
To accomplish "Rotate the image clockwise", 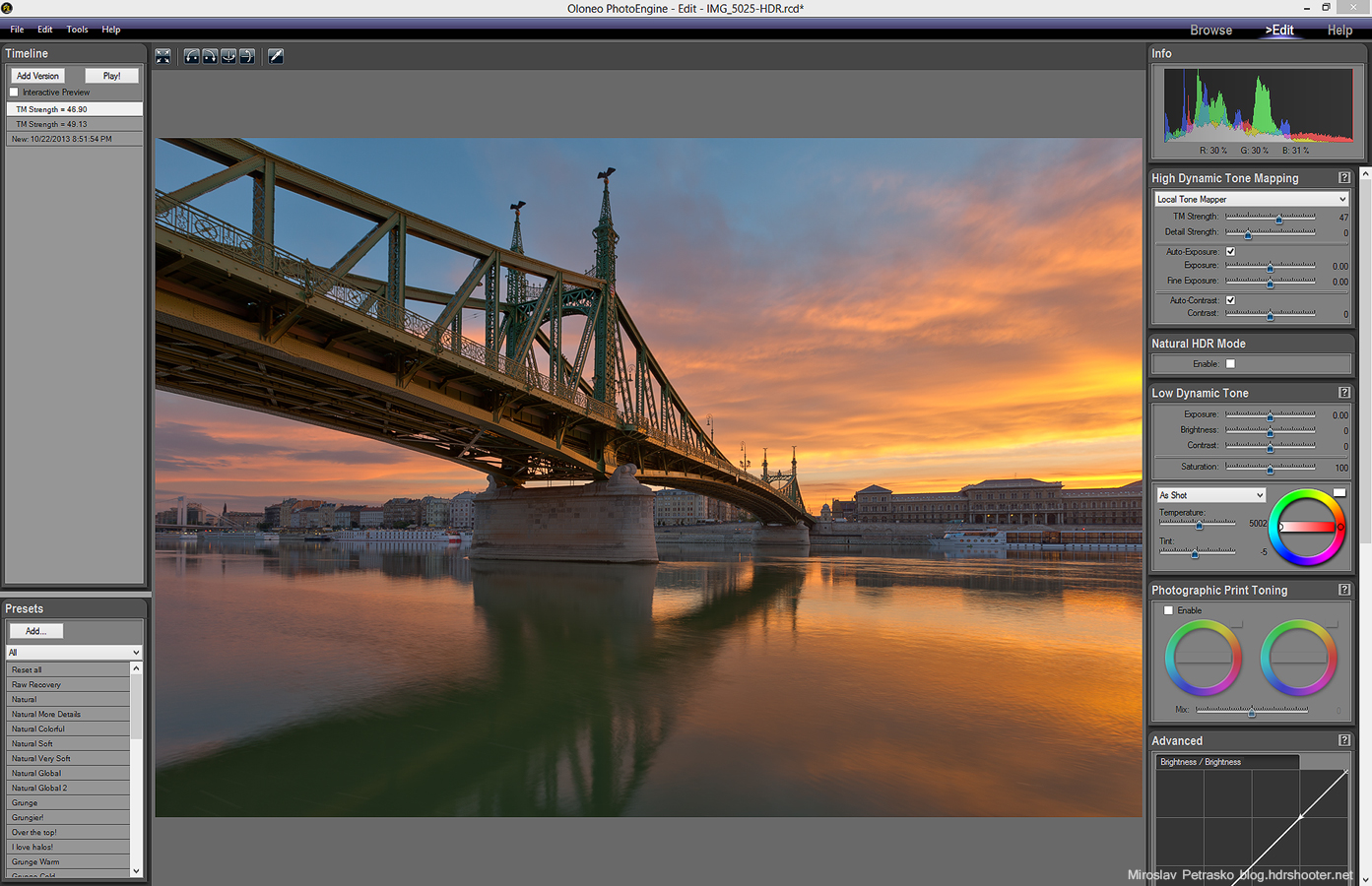I will (210, 56).
